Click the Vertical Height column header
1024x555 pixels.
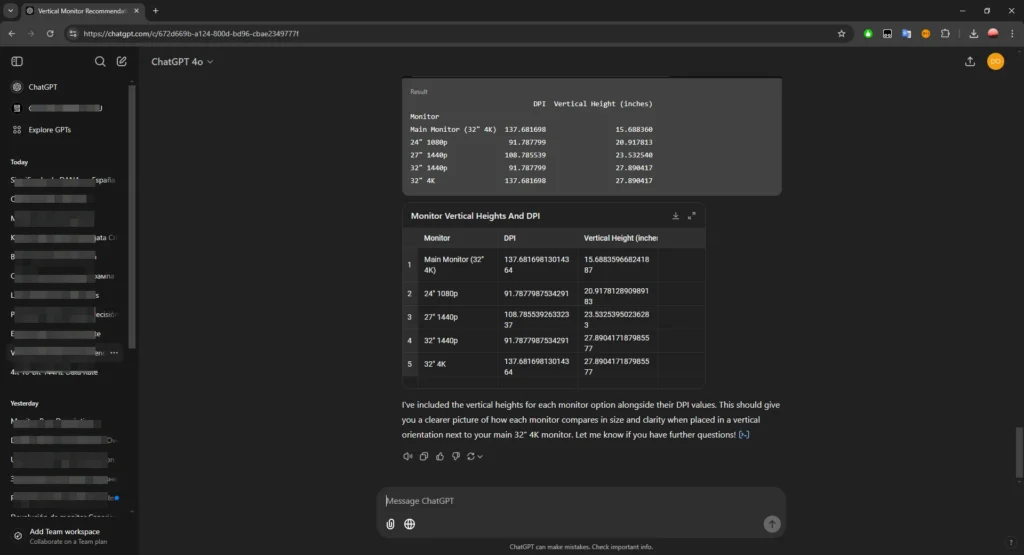620,238
